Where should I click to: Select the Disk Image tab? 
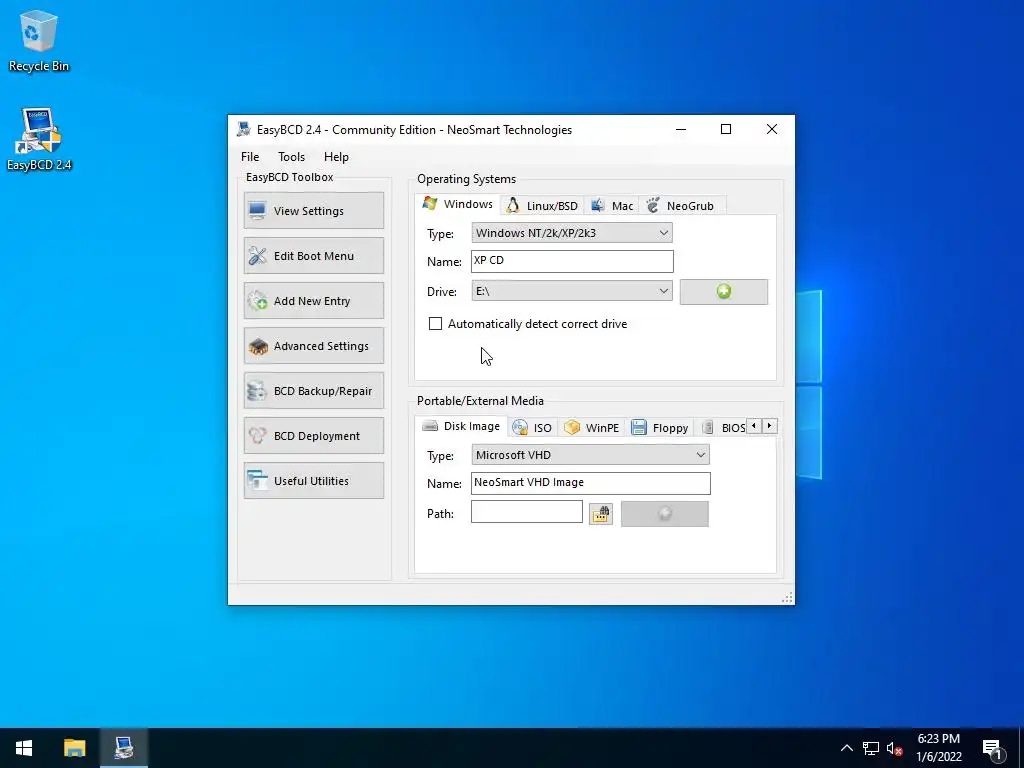pyautogui.click(x=461, y=426)
